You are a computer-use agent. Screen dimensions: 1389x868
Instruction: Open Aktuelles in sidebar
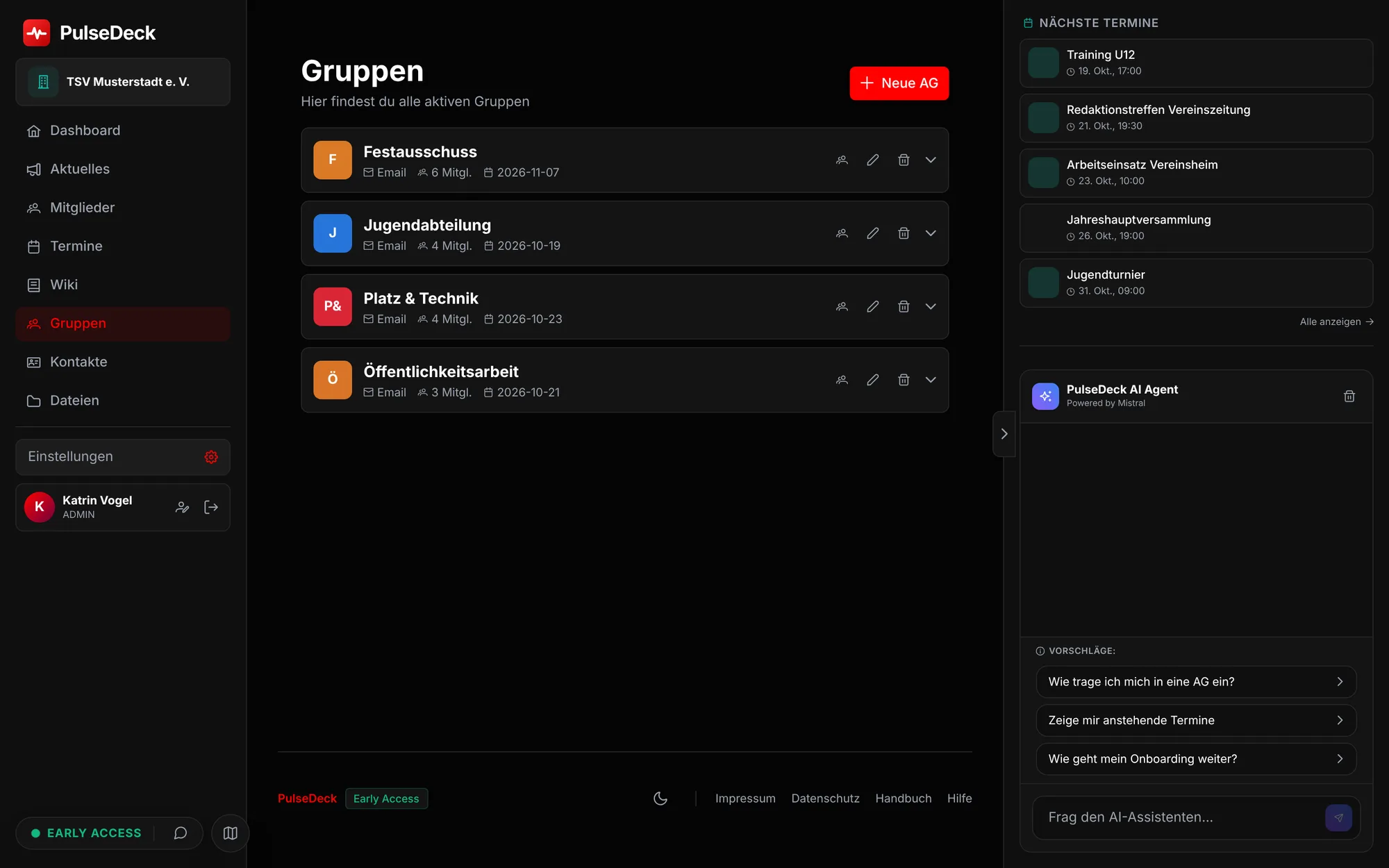123,169
